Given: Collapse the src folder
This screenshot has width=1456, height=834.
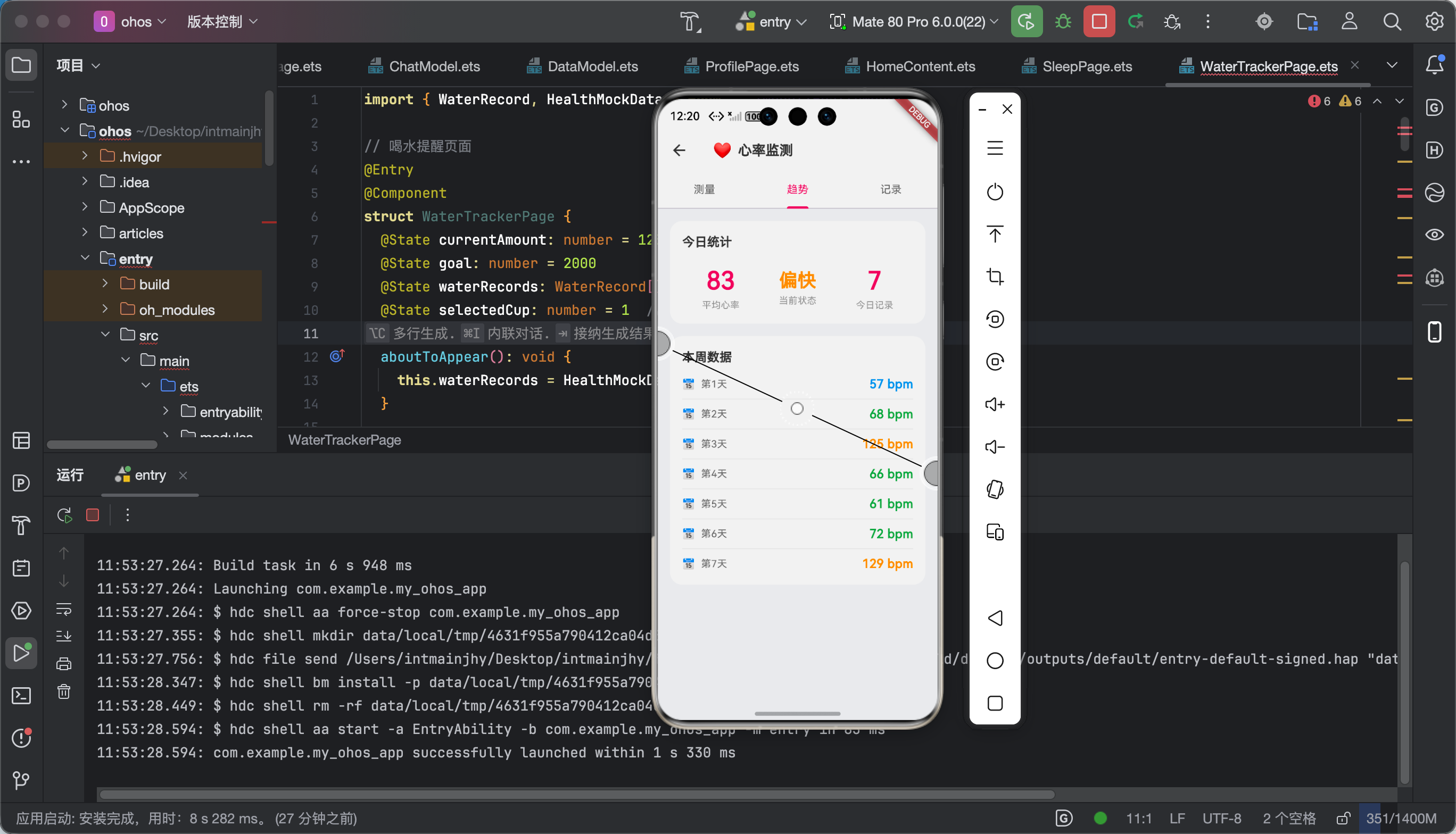Looking at the screenshot, I should click(105, 335).
